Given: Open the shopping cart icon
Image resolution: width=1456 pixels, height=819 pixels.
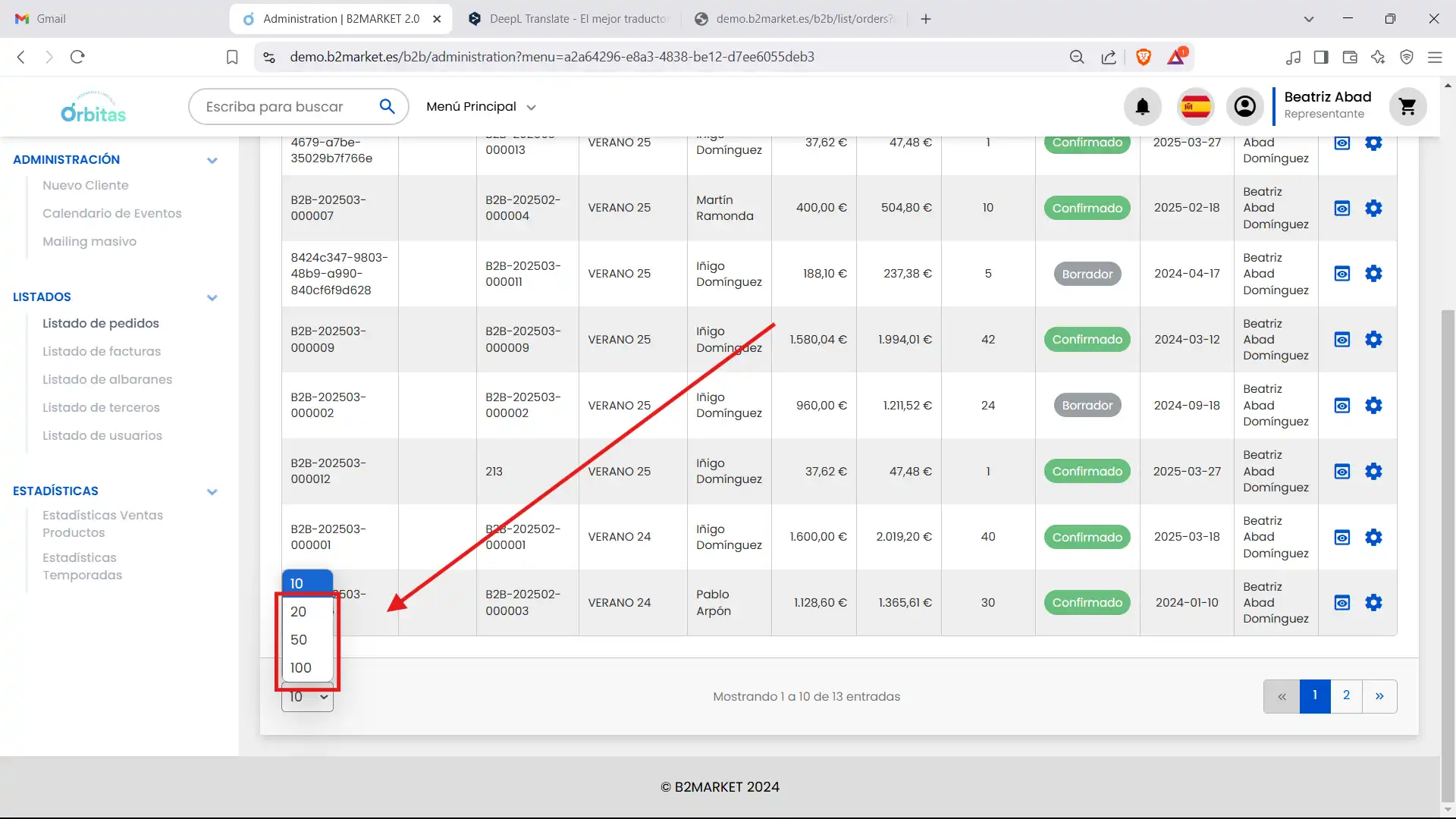Looking at the screenshot, I should (1407, 107).
